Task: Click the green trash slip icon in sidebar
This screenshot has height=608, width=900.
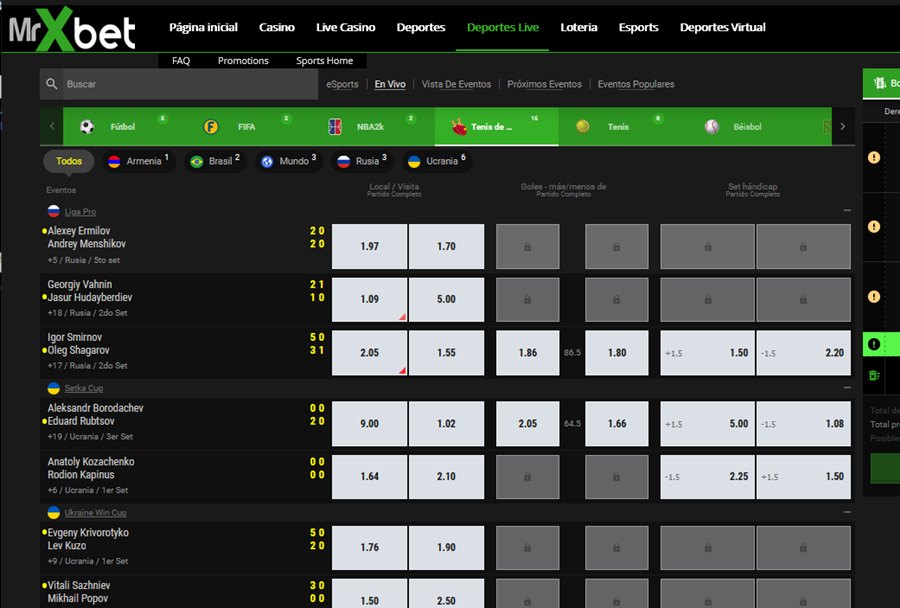Action: (874, 375)
